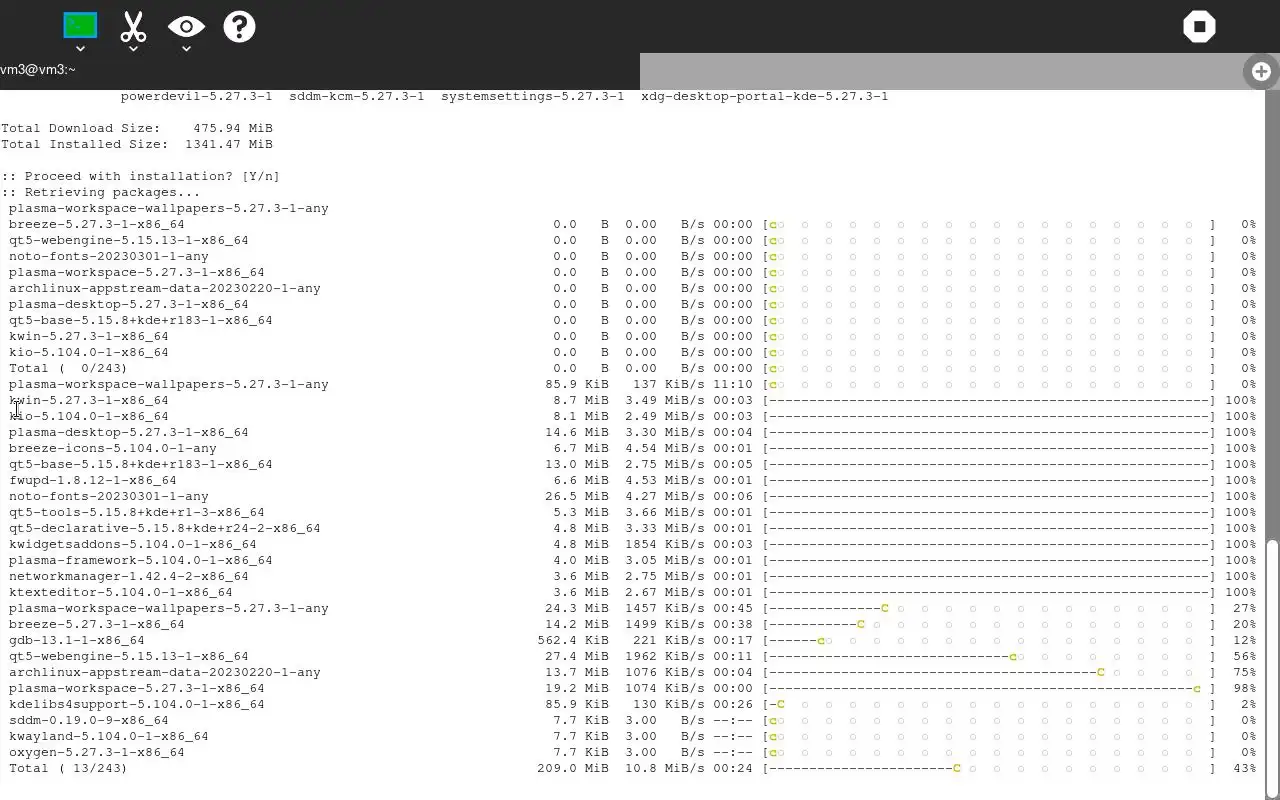Click 'gdb-13.1-1-x86_64' package name
The height and width of the screenshot is (800, 1280).
pos(77,640)
